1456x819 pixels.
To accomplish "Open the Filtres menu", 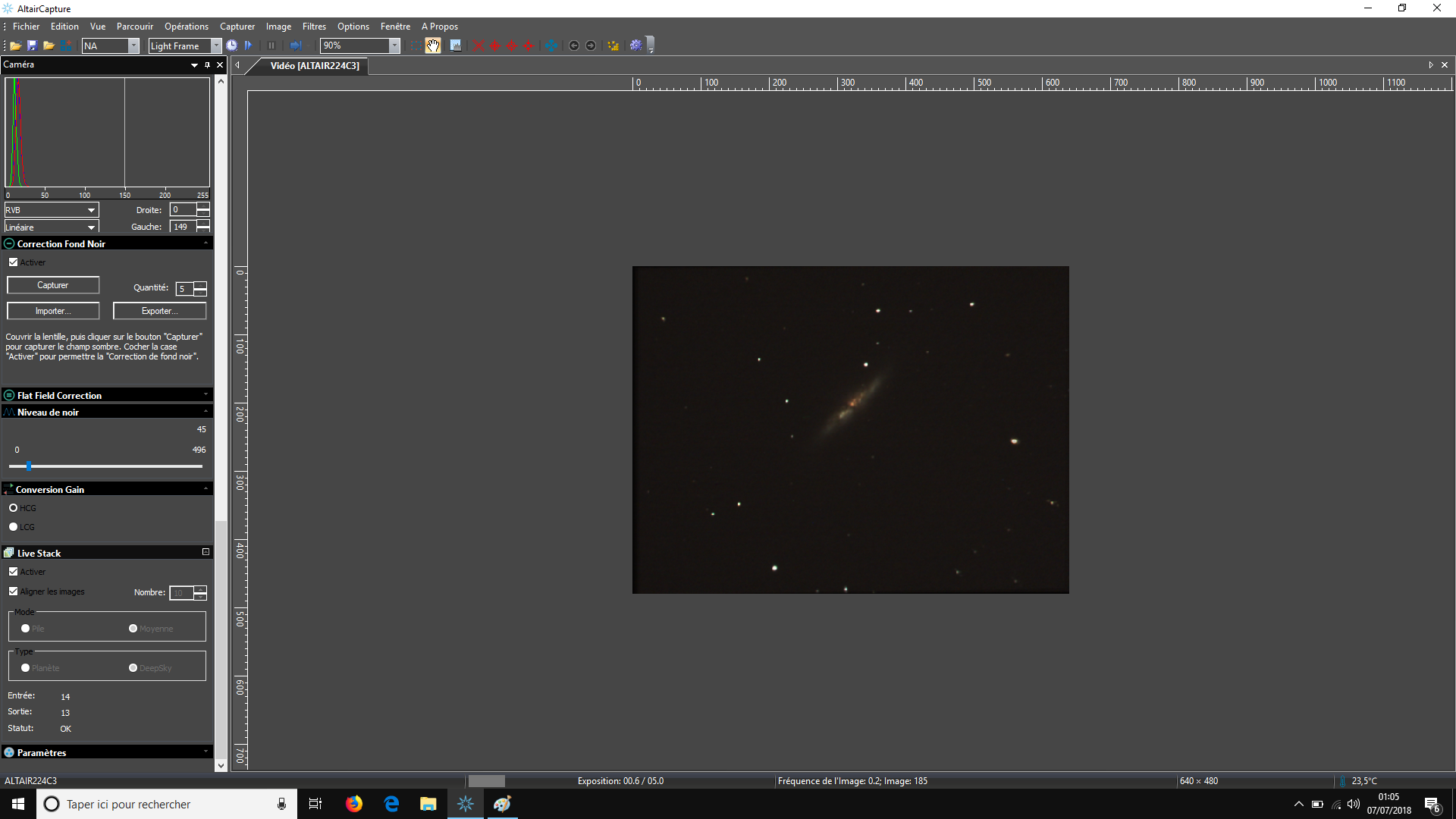I will click(314, 27).
